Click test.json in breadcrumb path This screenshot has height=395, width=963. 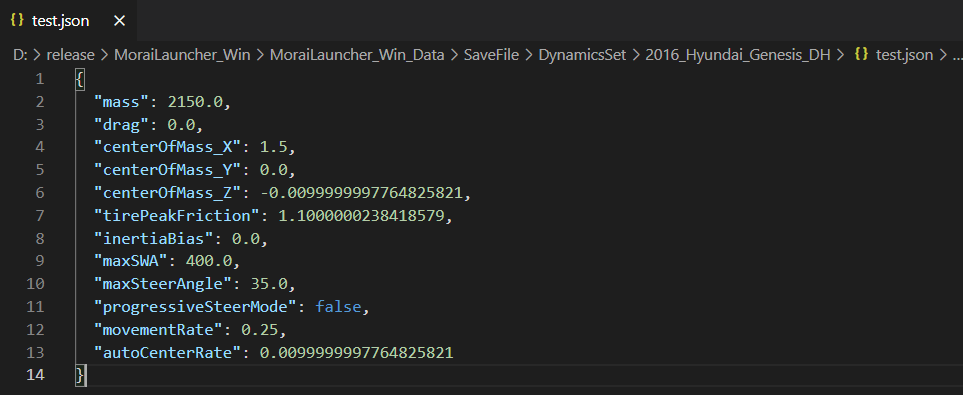pyautogui.click(x=904, y=55)
